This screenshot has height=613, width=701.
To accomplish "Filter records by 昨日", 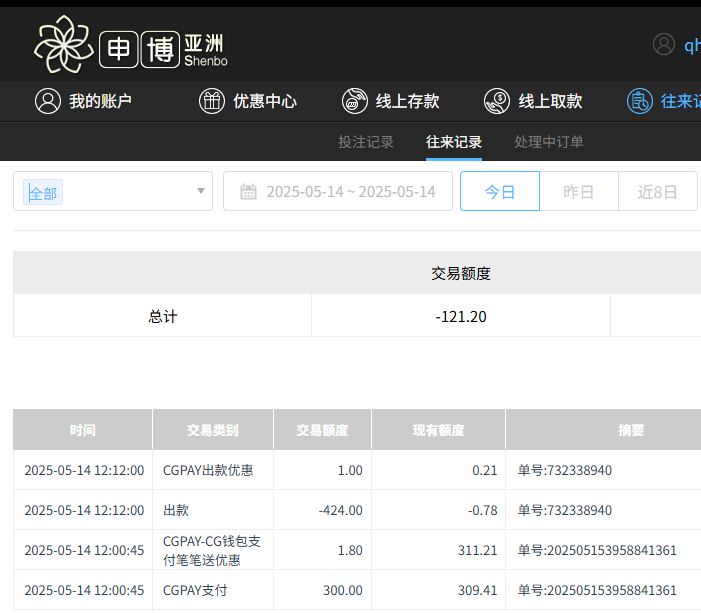I will coord(578,191).
